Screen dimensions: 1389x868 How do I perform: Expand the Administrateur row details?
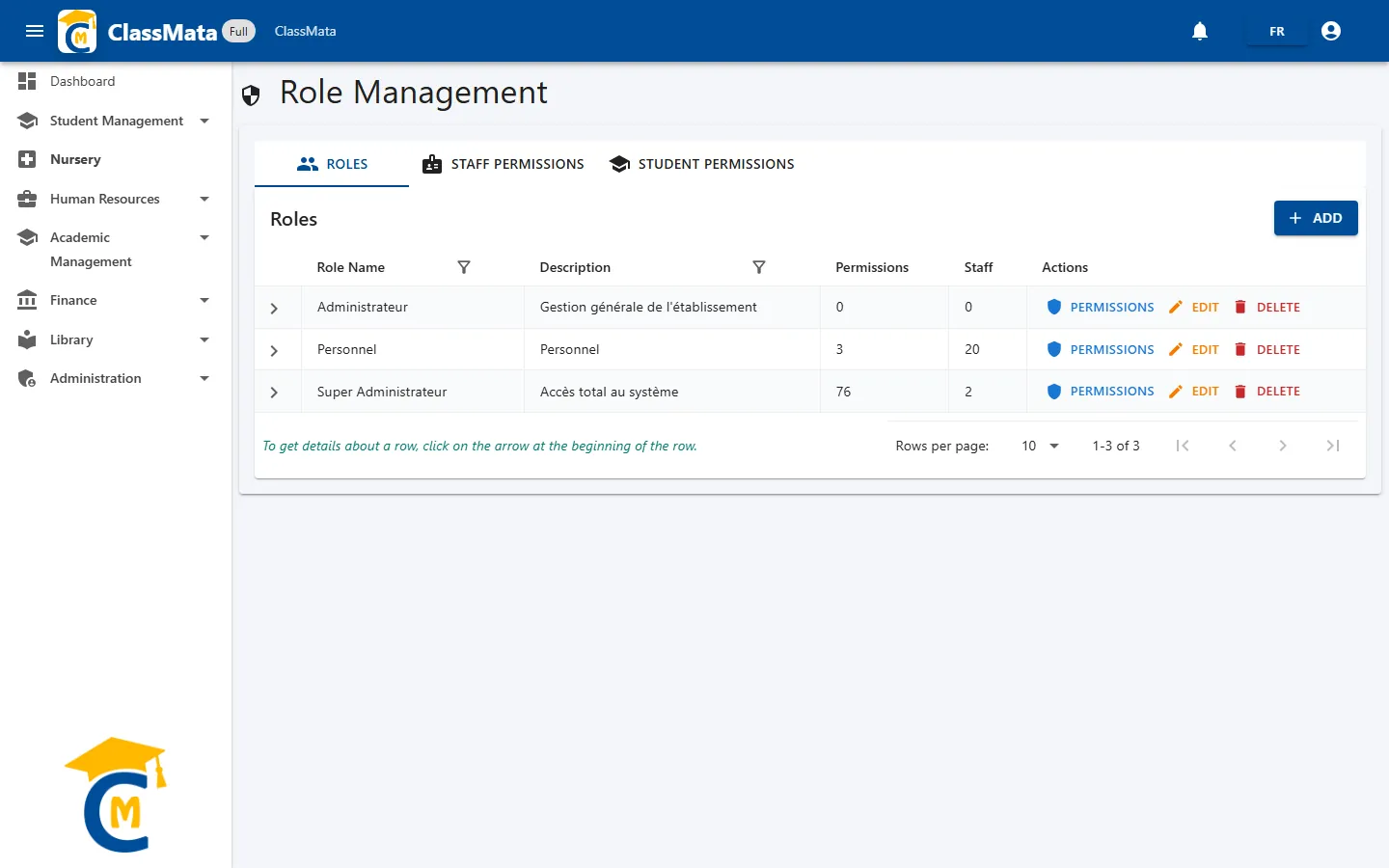(x=274, y=309)
